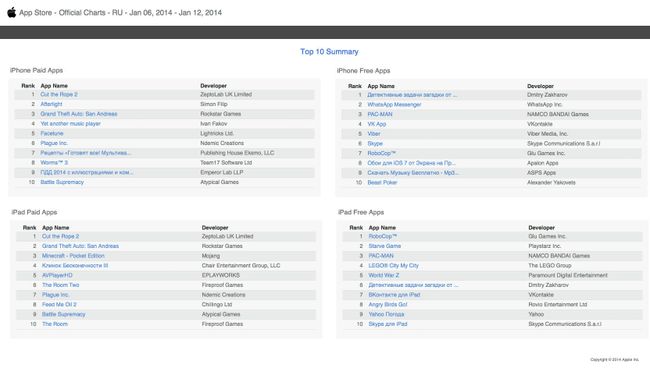Open the Afterlight app link
Image resolution: width=650 pixels, height=368 pixels.
click(x=51, y=104)
